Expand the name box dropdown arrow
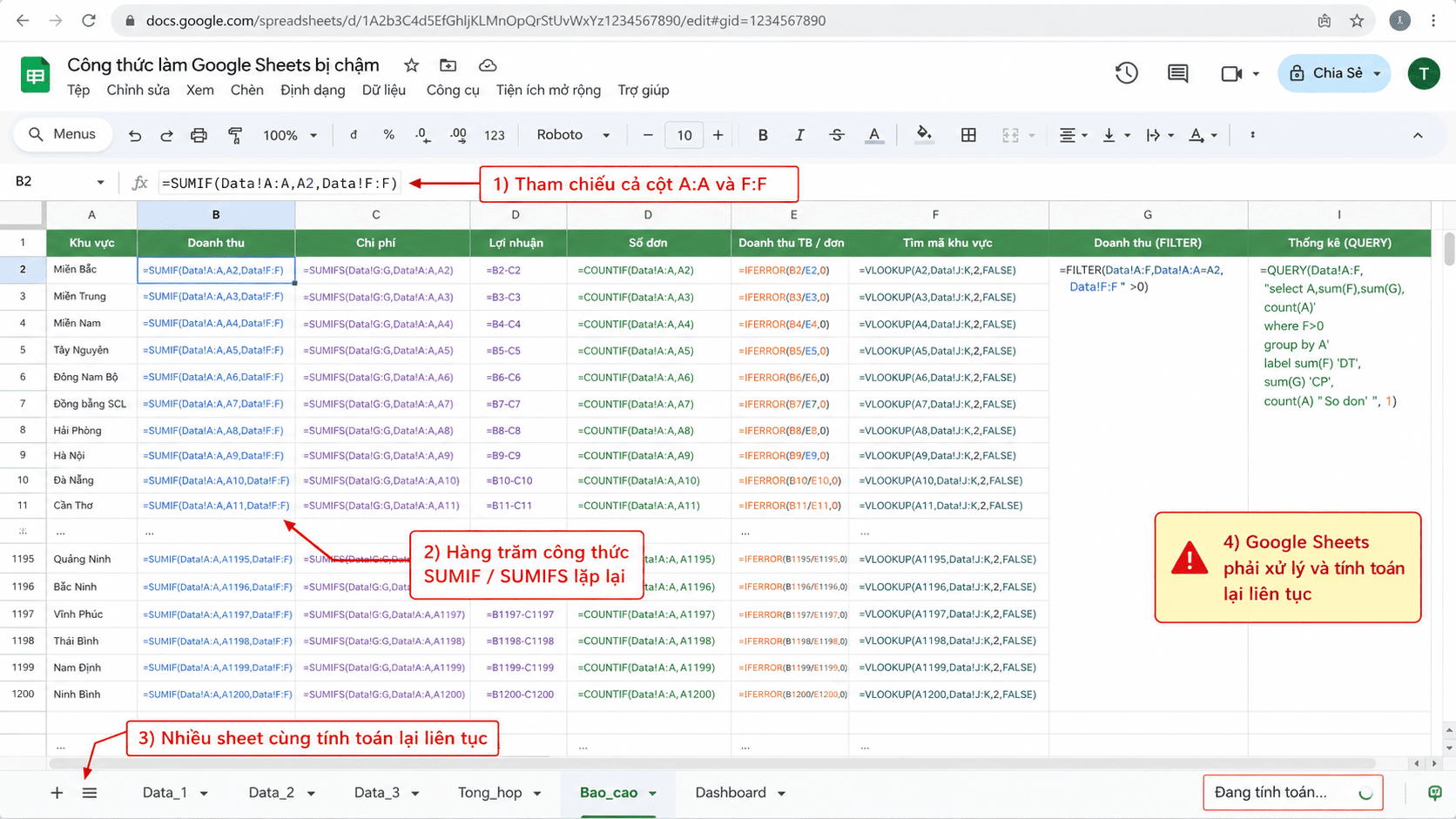The width and height of the screenshot is (1456, 819). [x=100, y=183]
